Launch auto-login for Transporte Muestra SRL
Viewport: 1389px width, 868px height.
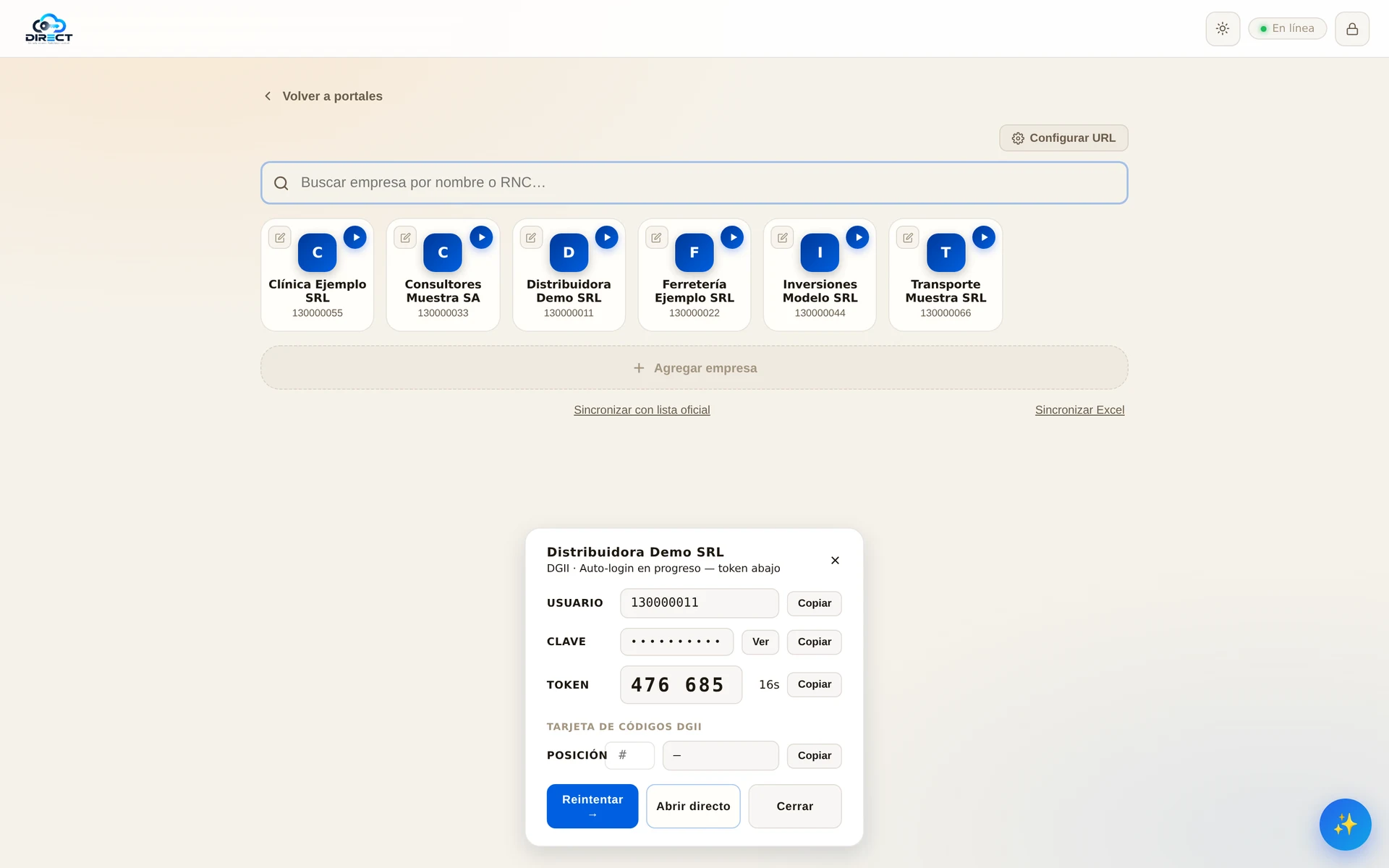pos(983,237)
